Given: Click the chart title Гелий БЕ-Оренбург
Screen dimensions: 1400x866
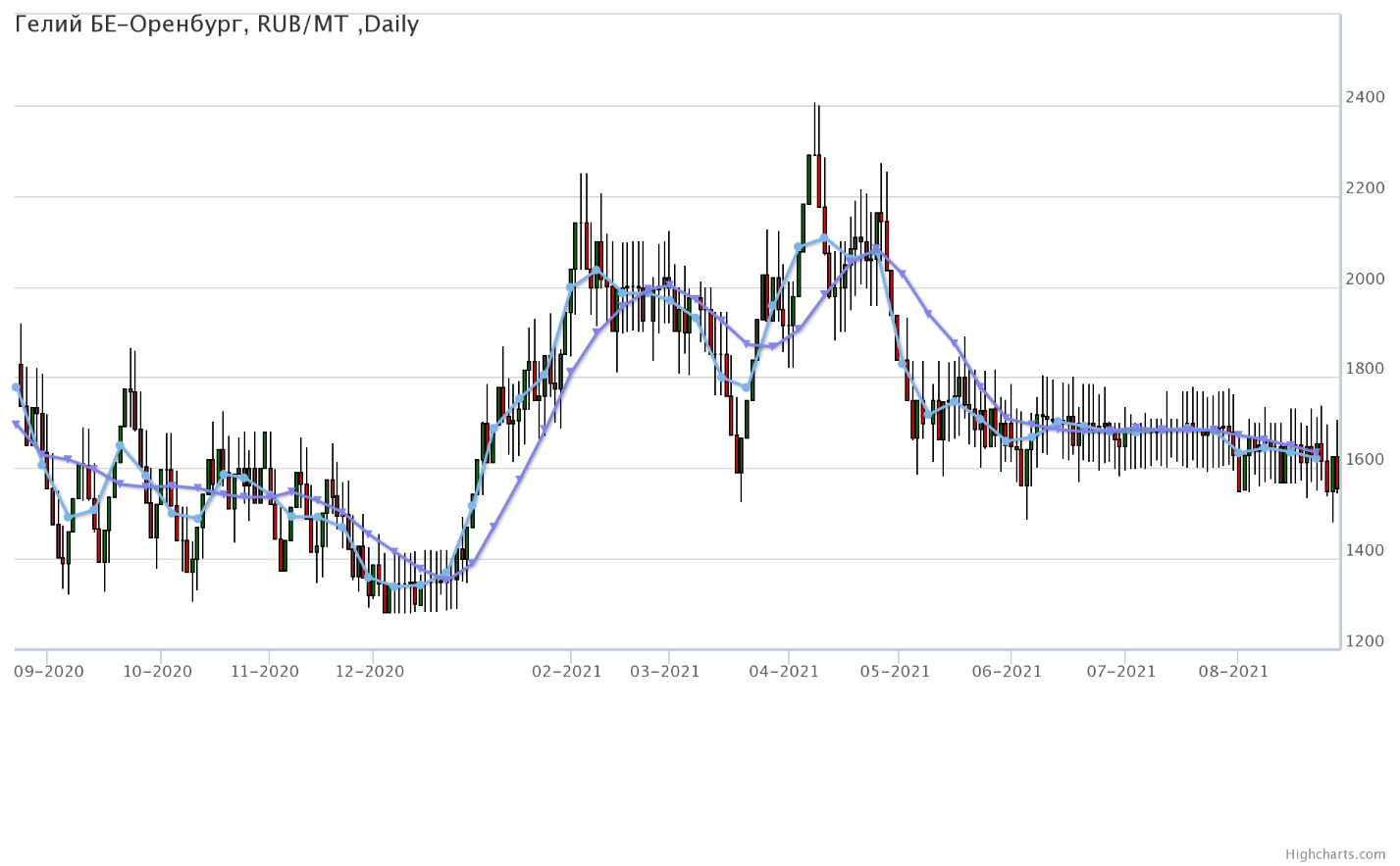Looking at the screenshot, I should tap(217, 25).
